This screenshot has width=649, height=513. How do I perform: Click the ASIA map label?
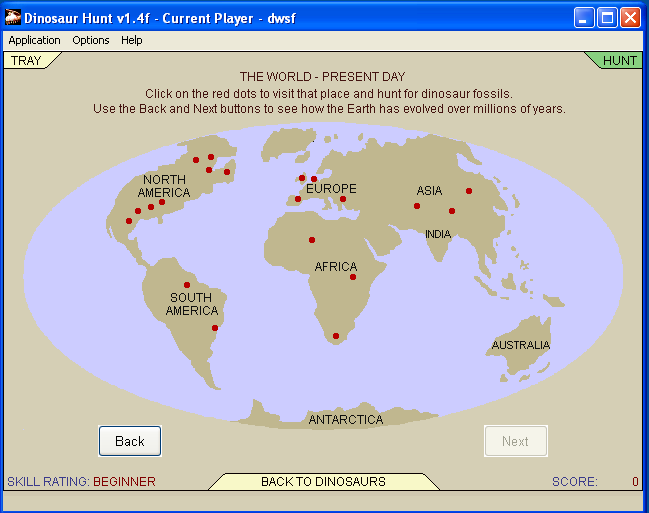[429, 190]
